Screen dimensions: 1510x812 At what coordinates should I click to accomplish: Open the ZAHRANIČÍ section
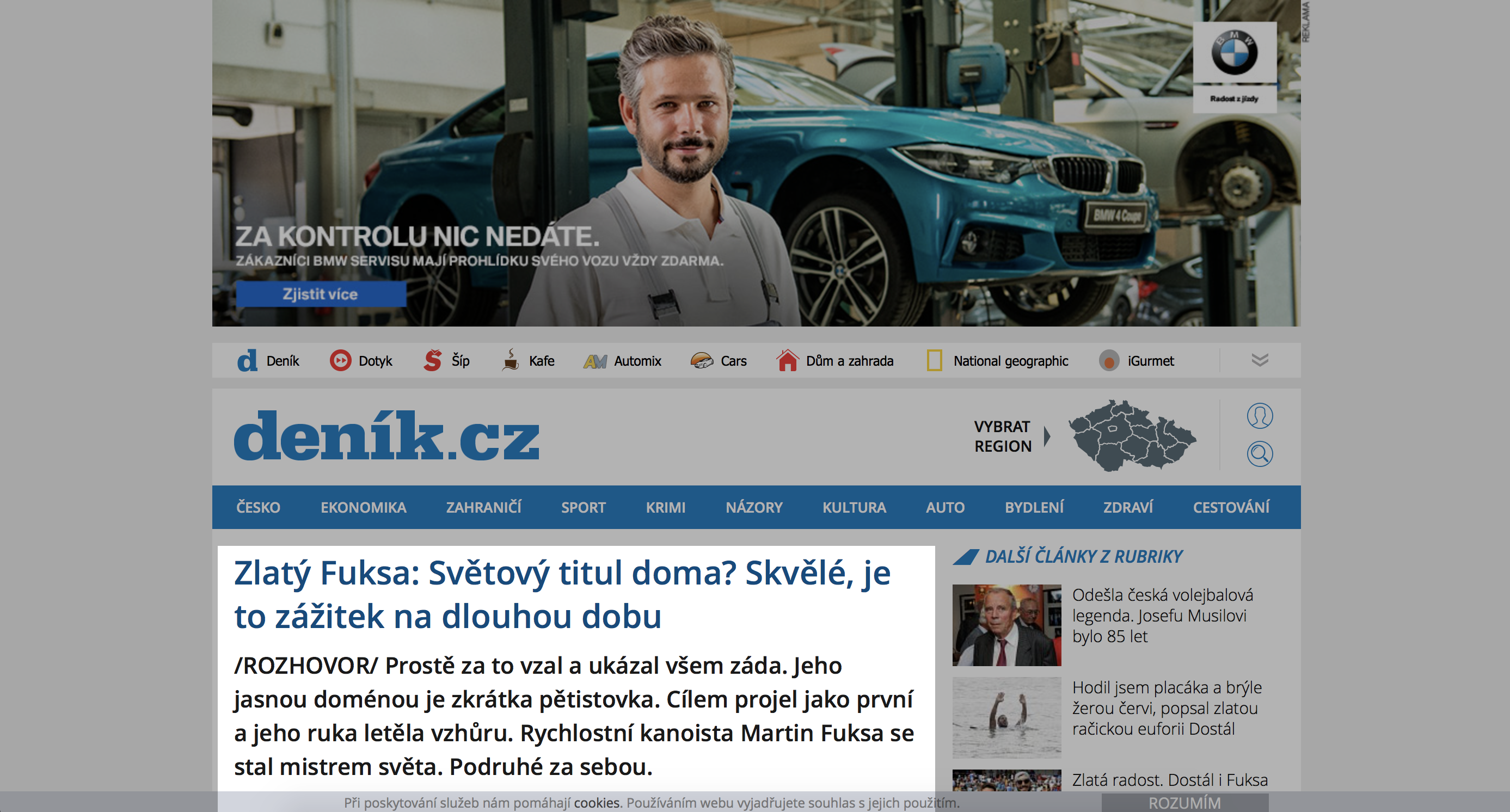pos(483,507)
